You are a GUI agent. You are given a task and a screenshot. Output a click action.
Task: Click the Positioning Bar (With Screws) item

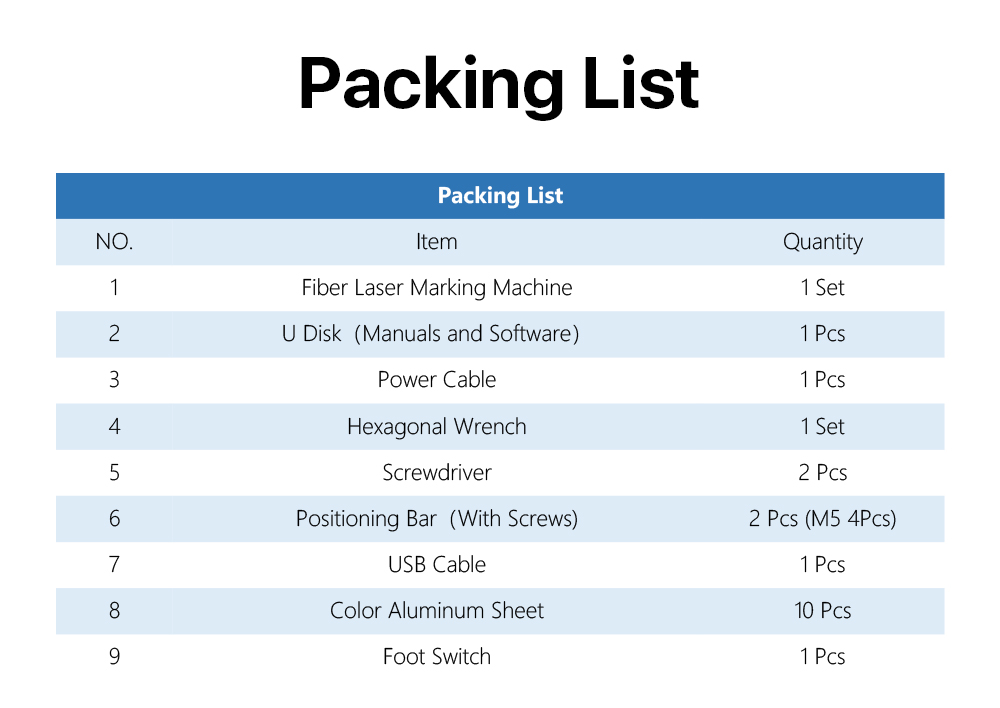[x=437, y=519]
